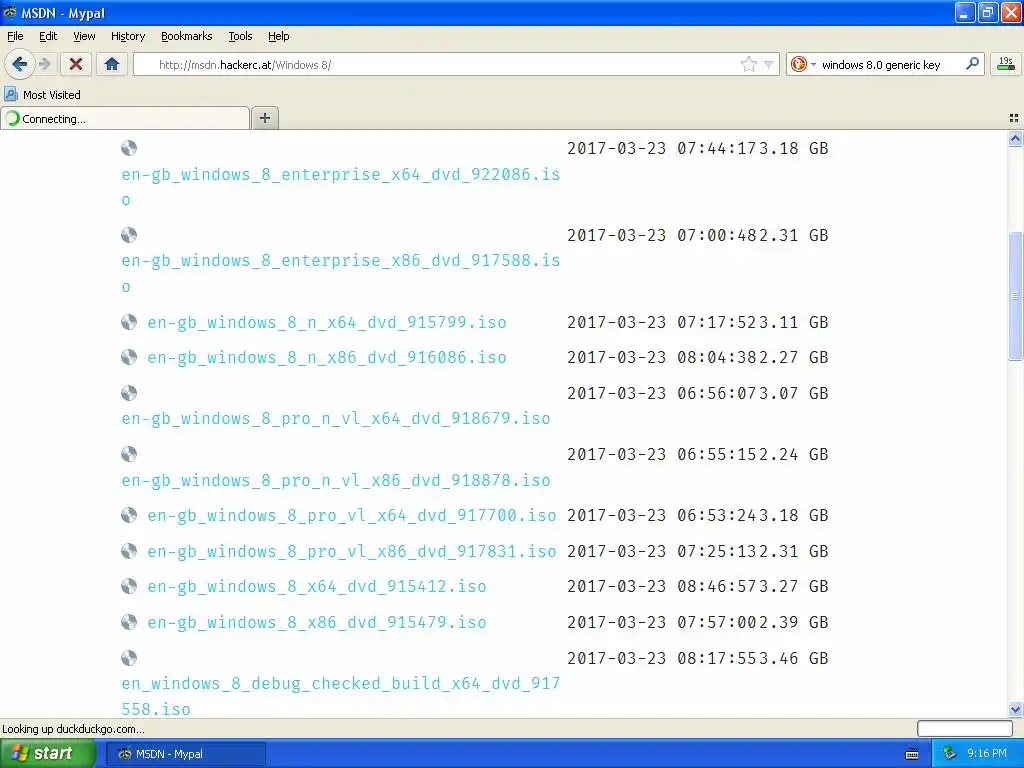Click disc icon beside windows_8_x86_dvd_915479

tap(129, 622)
